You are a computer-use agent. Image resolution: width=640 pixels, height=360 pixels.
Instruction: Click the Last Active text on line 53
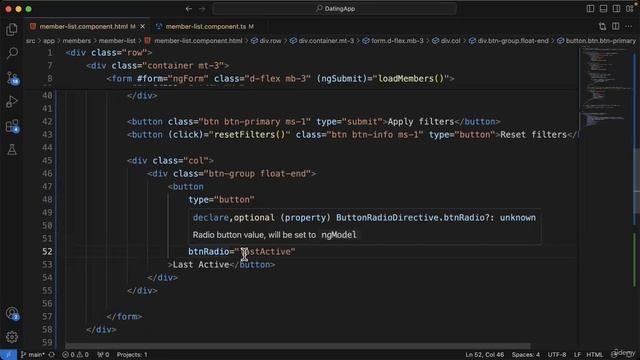click(201, 264)
